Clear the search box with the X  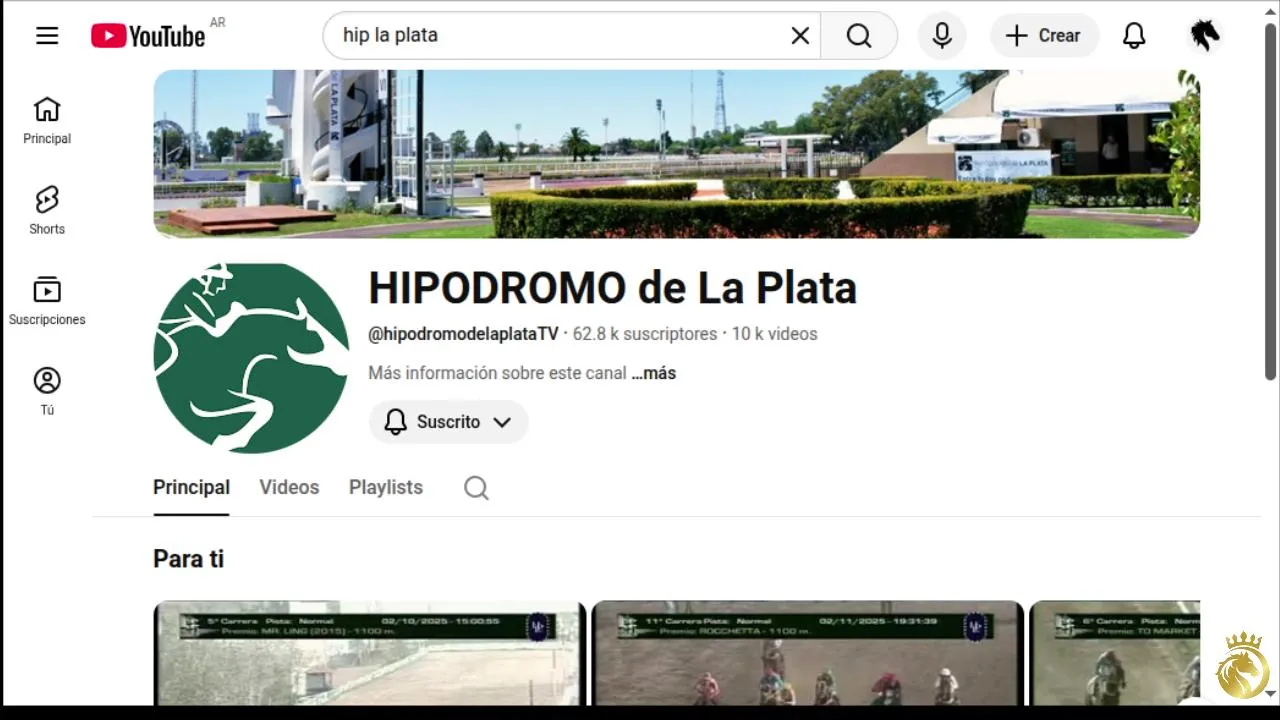[x=800, y=36]
